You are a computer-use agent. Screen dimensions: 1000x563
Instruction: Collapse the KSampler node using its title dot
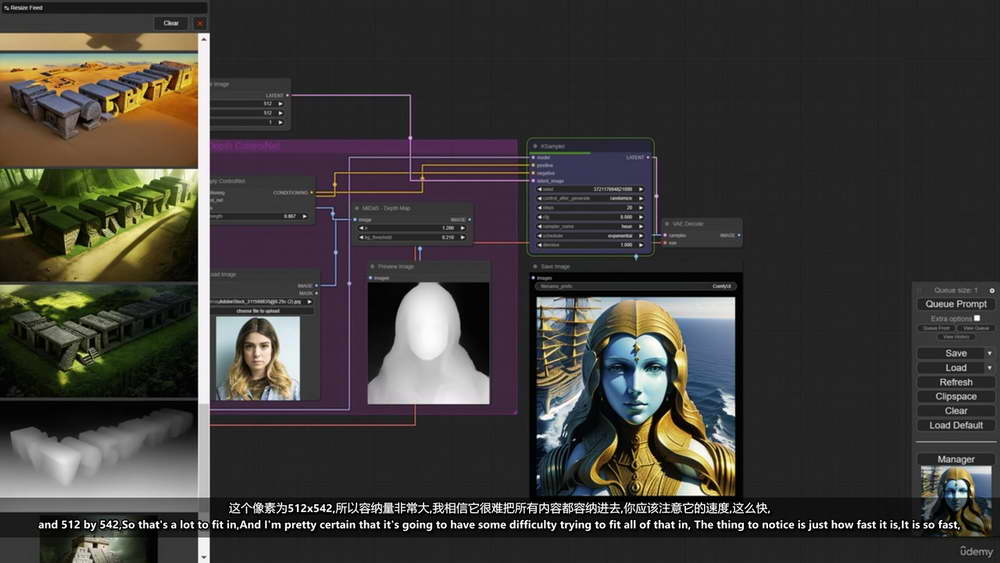(x=535, y=147)
